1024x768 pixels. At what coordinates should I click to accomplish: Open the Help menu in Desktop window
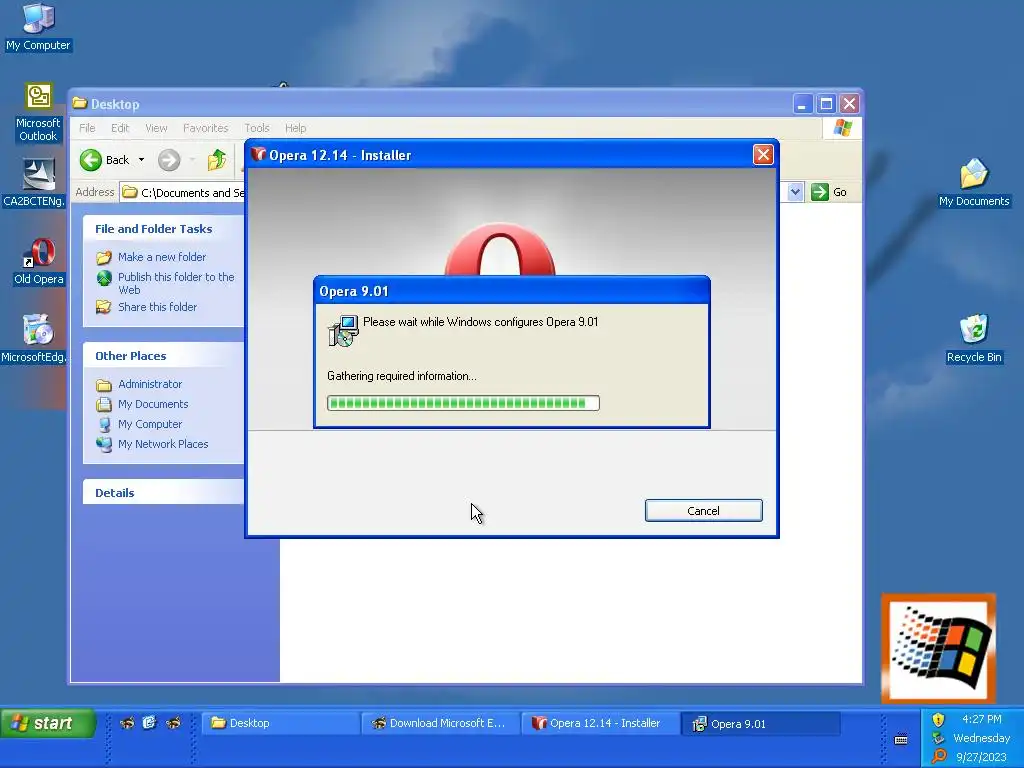pyautogui.click(x=295, y=128)
